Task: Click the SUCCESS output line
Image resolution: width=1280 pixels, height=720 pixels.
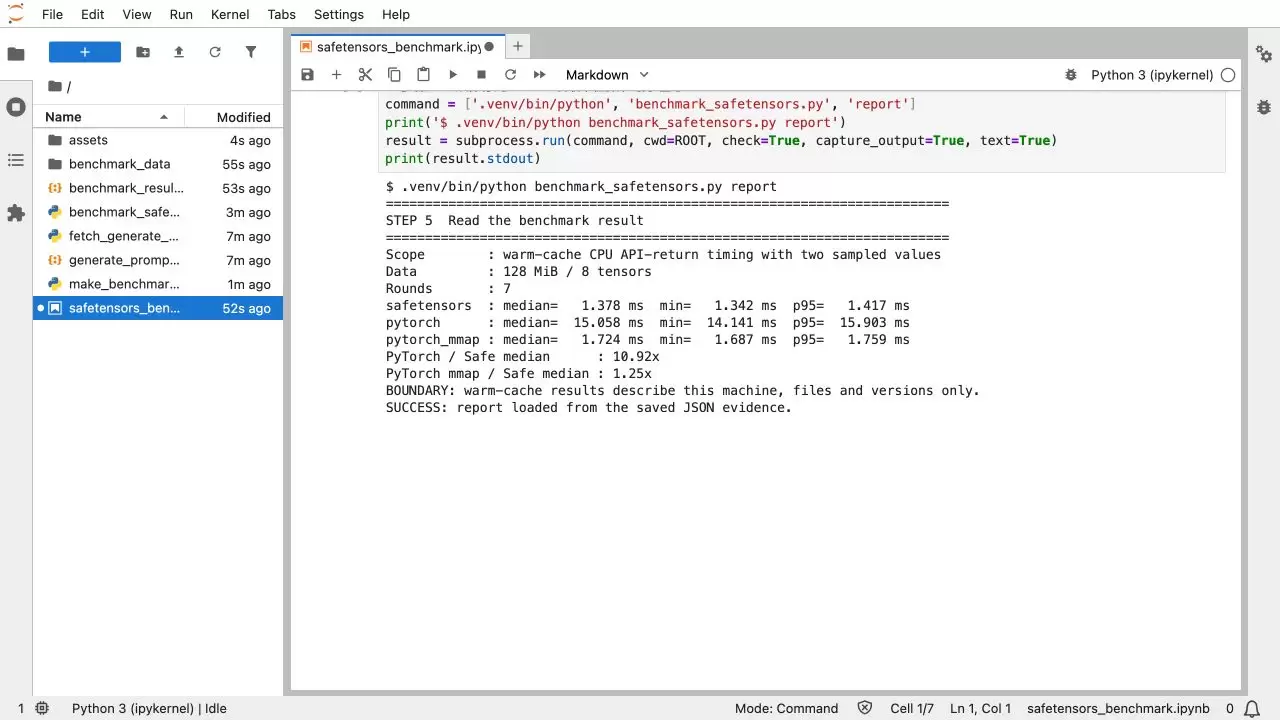Action: (x=588, y=407)
